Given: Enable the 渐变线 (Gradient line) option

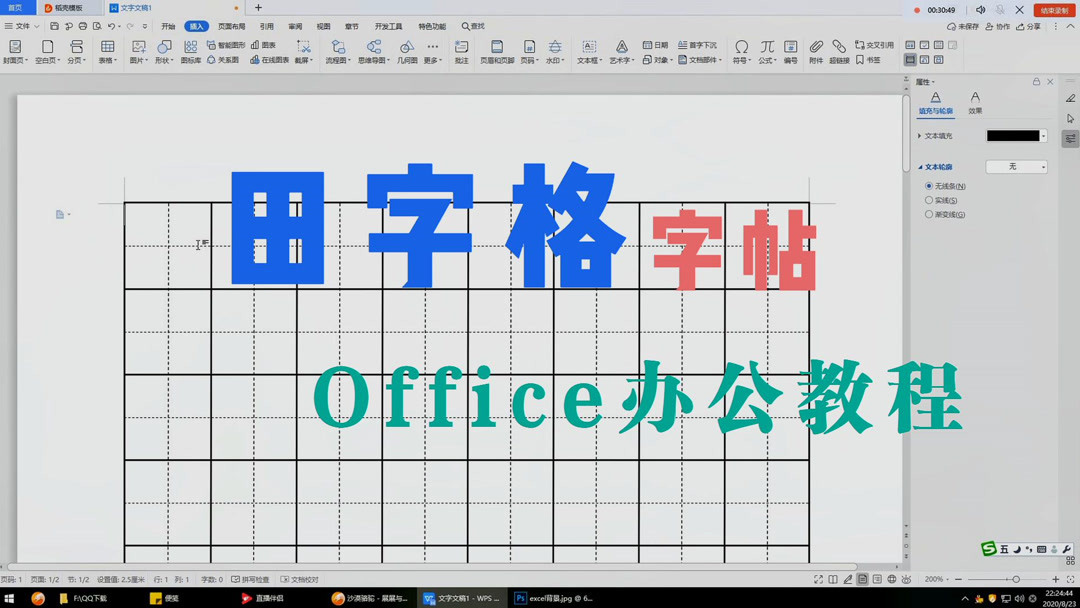Looking at the screenshot, I should pyautogui.click(x=928, y=214).
